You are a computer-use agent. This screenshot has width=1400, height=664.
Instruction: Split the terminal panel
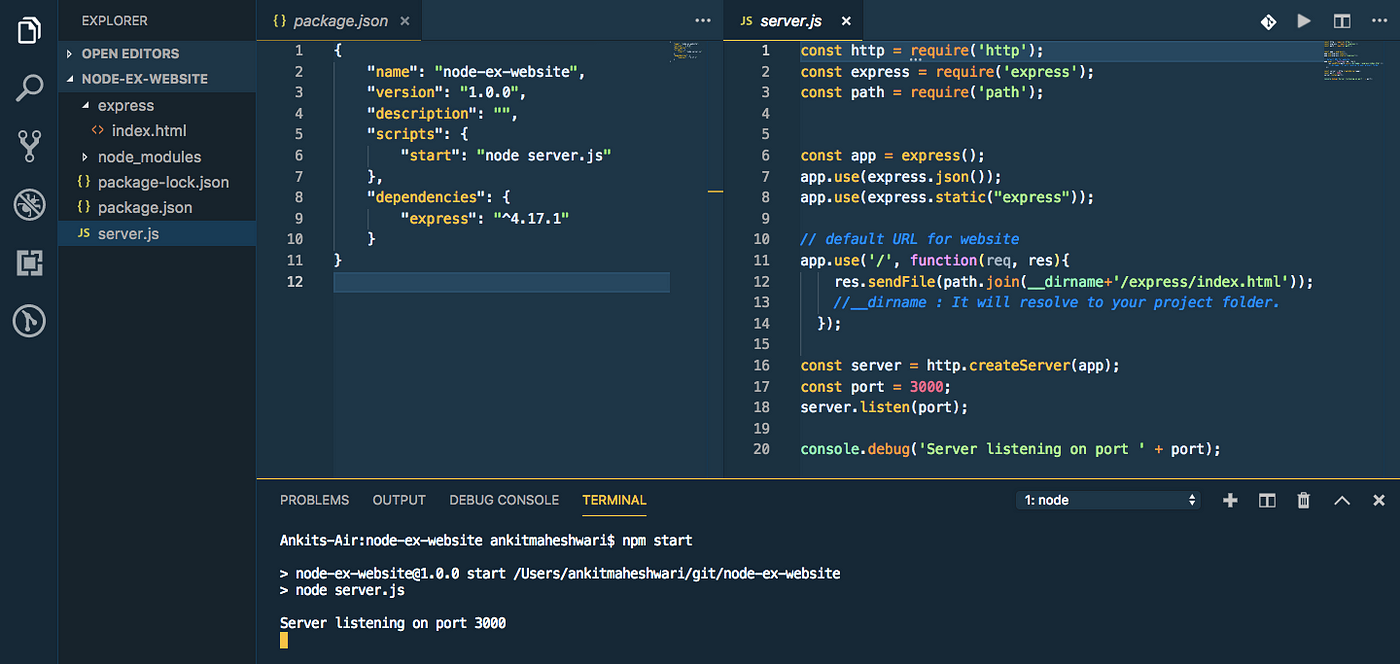point(1267,500)
